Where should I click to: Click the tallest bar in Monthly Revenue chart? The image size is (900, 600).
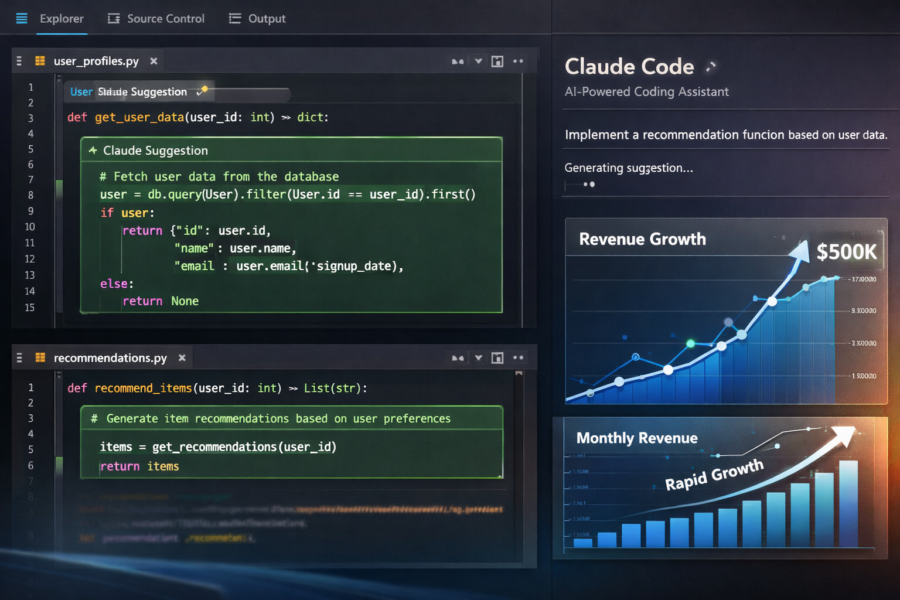(x=849, y=503)
